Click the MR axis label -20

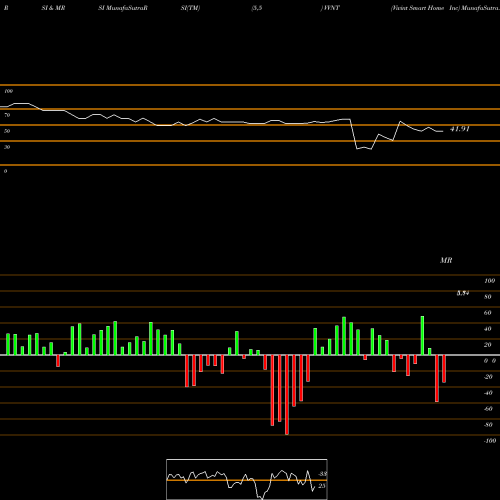coord(488,377)
